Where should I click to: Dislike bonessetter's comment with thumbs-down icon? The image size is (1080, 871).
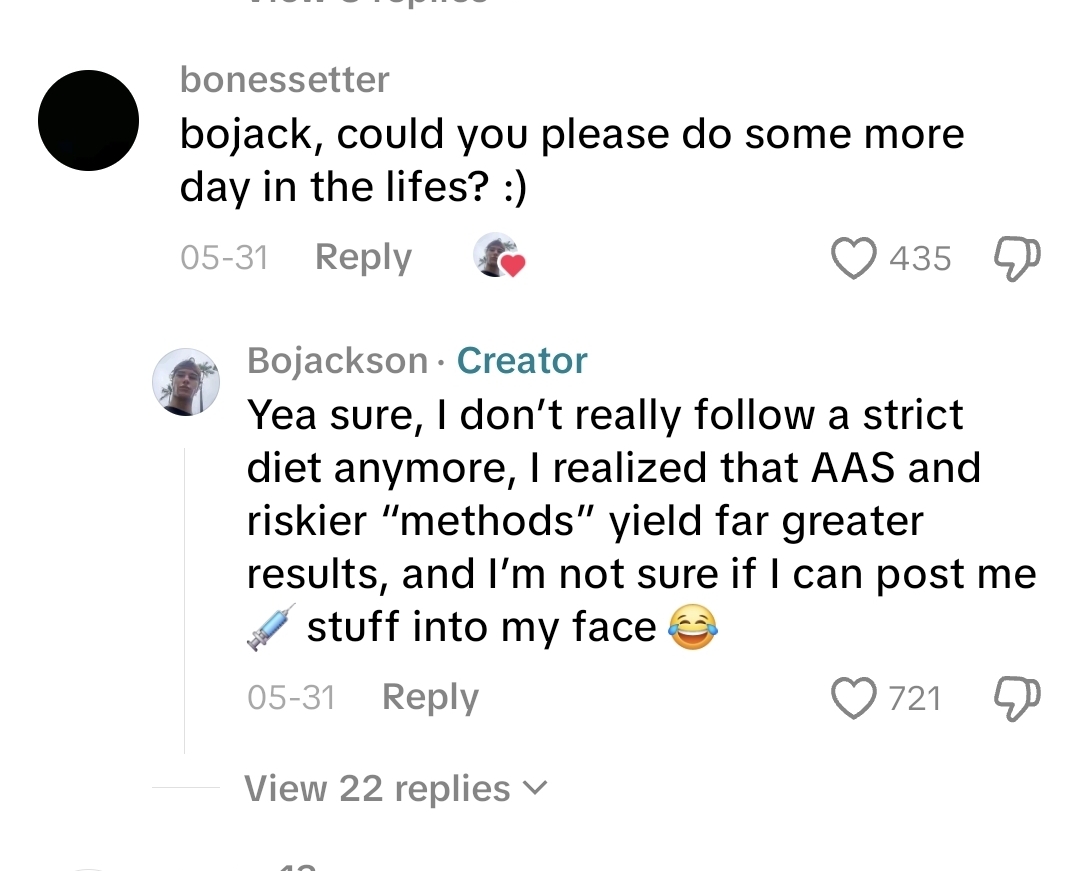(1017, 259)
